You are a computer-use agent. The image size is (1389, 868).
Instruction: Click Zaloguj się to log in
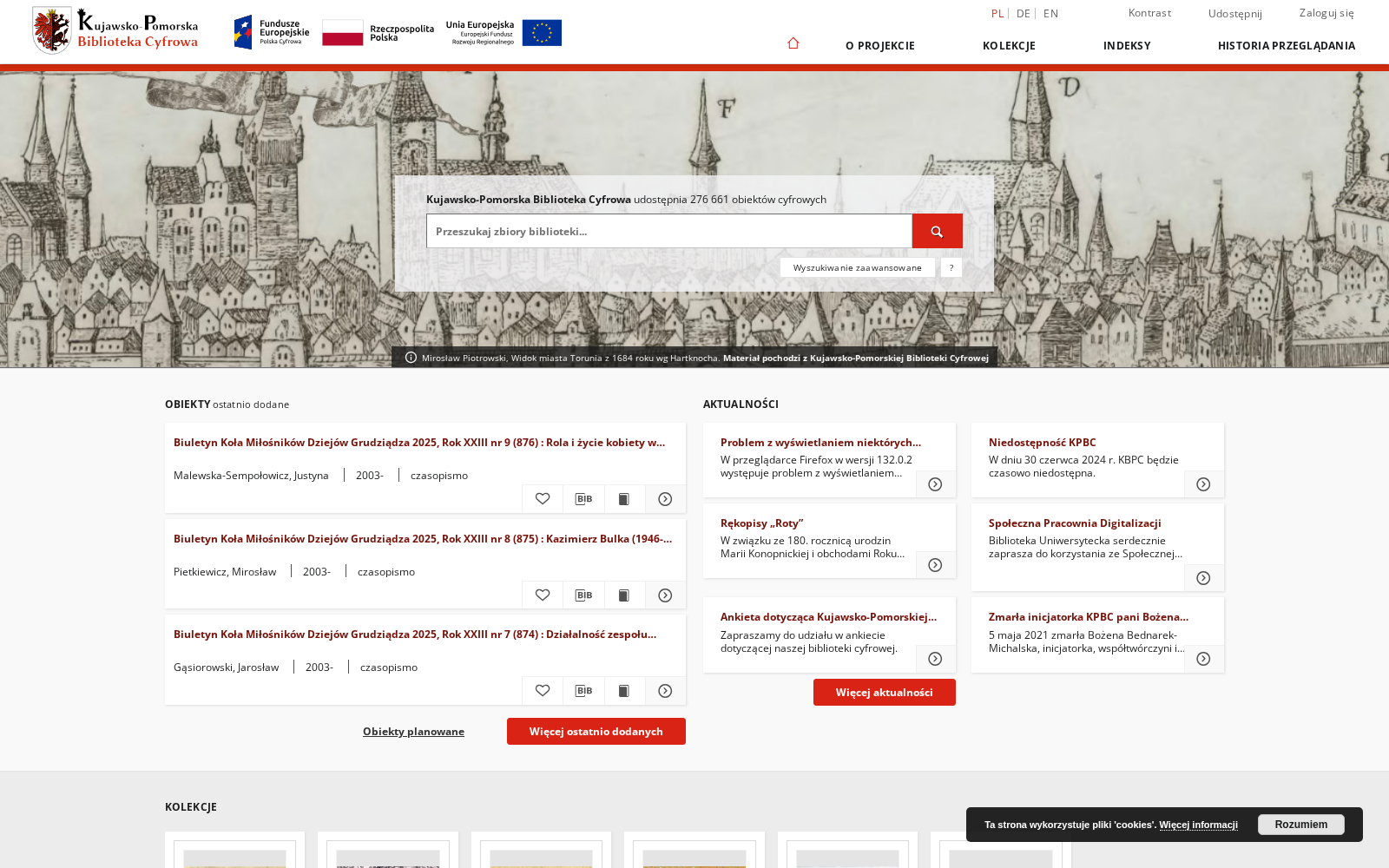1326,13
